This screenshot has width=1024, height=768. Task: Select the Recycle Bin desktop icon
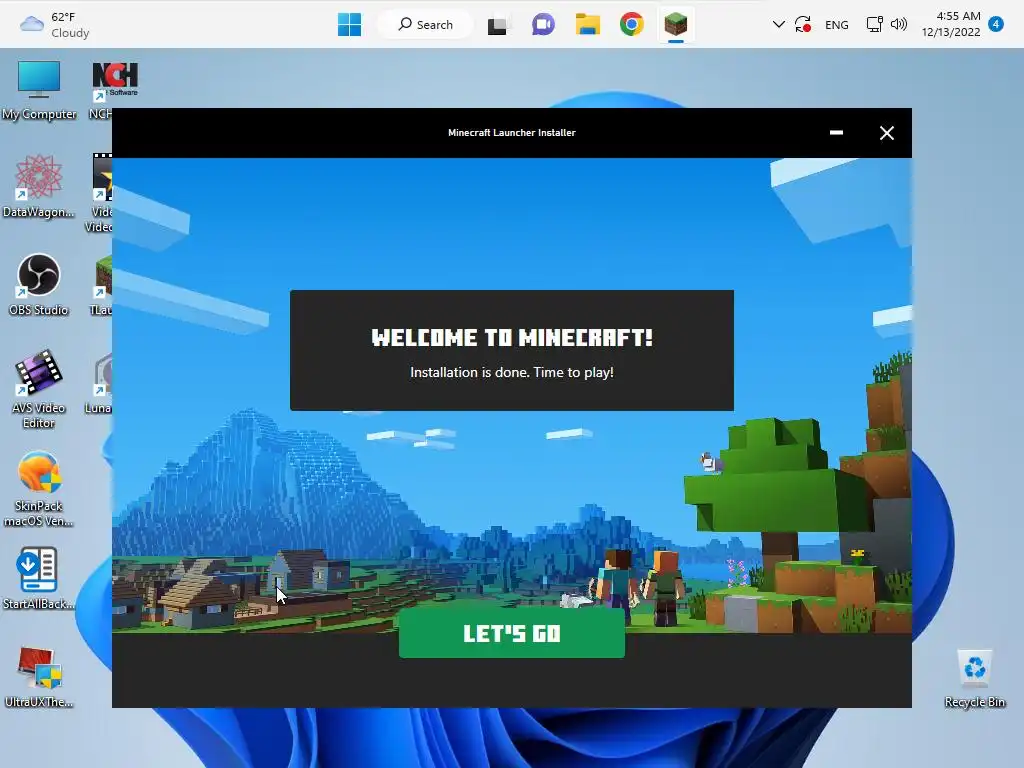(974, 678)
